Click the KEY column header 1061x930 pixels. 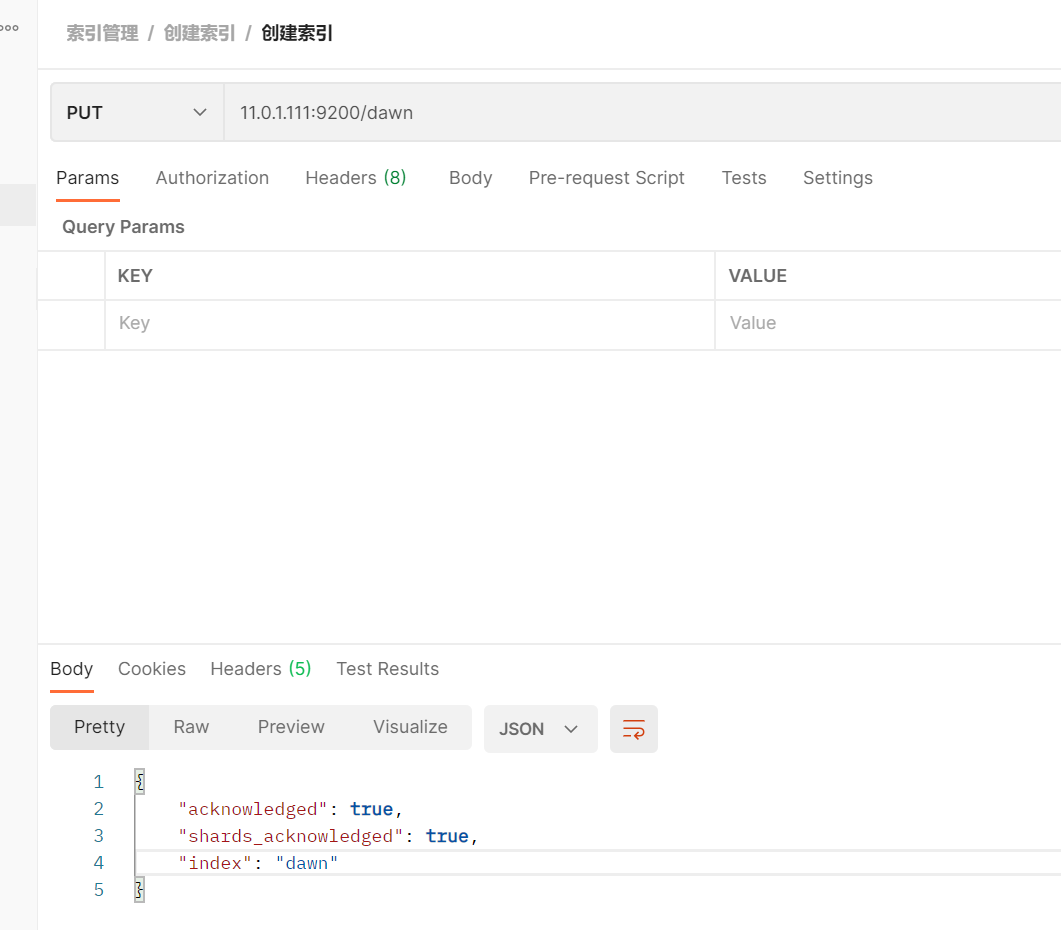click(135, 276)
